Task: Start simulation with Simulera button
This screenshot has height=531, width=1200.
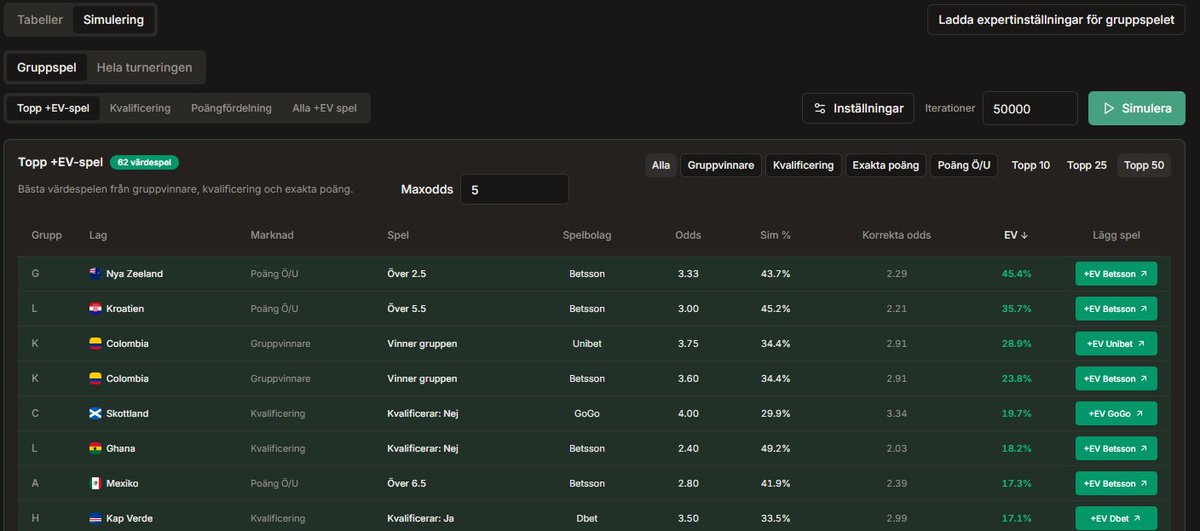Action: pos(1137,108)
